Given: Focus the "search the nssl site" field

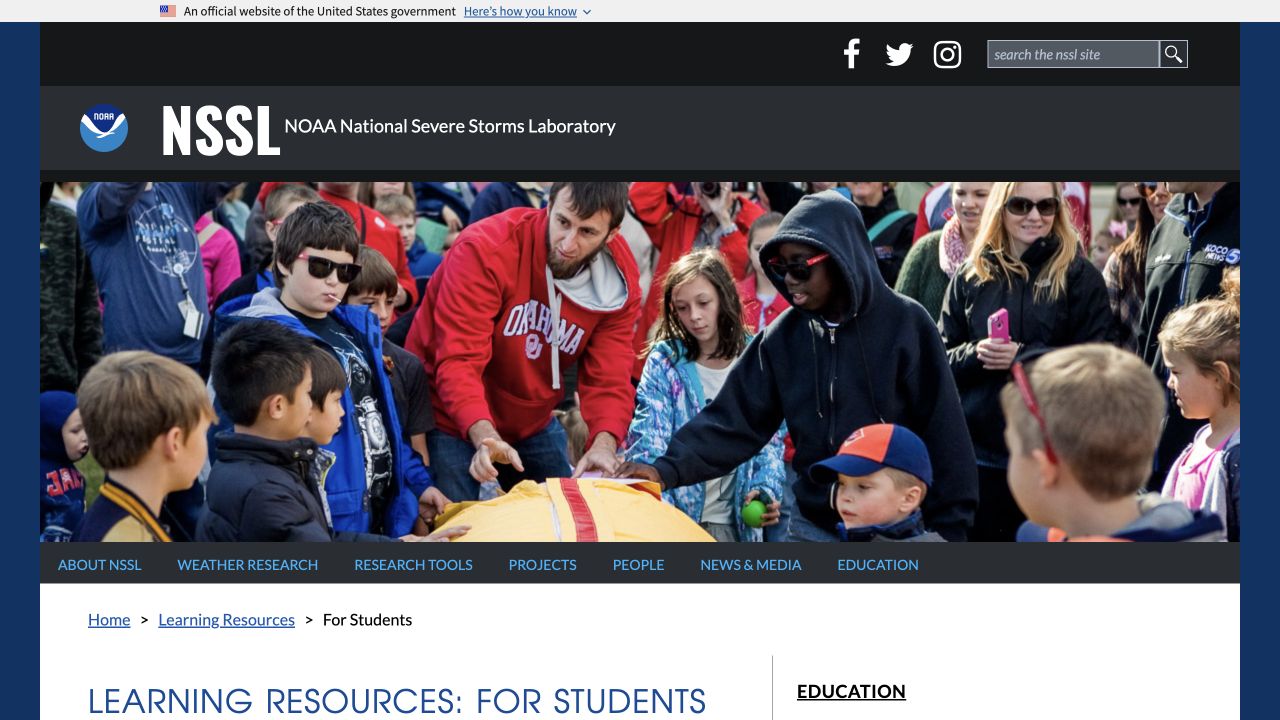Looking at the screenshot, I should [1073, 54].
